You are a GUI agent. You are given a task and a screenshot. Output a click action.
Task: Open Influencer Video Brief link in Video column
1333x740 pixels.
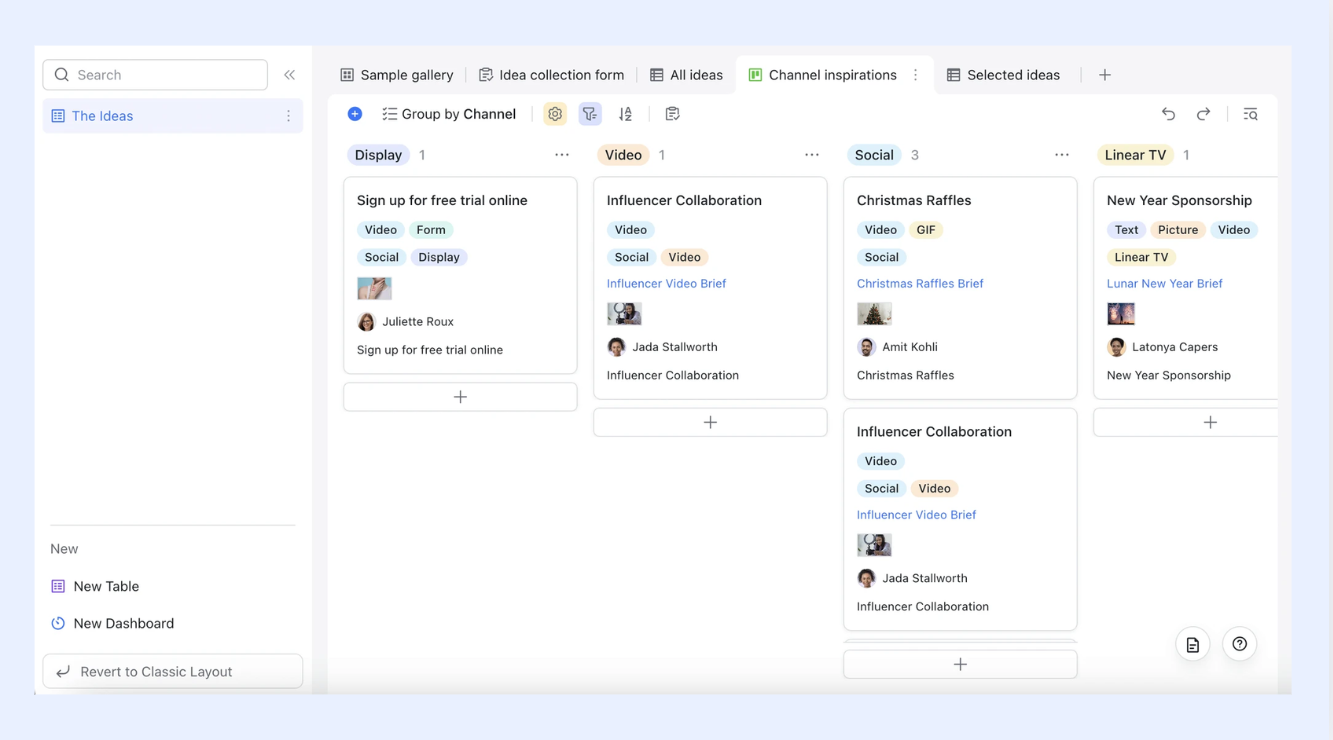tap(666, 283)
